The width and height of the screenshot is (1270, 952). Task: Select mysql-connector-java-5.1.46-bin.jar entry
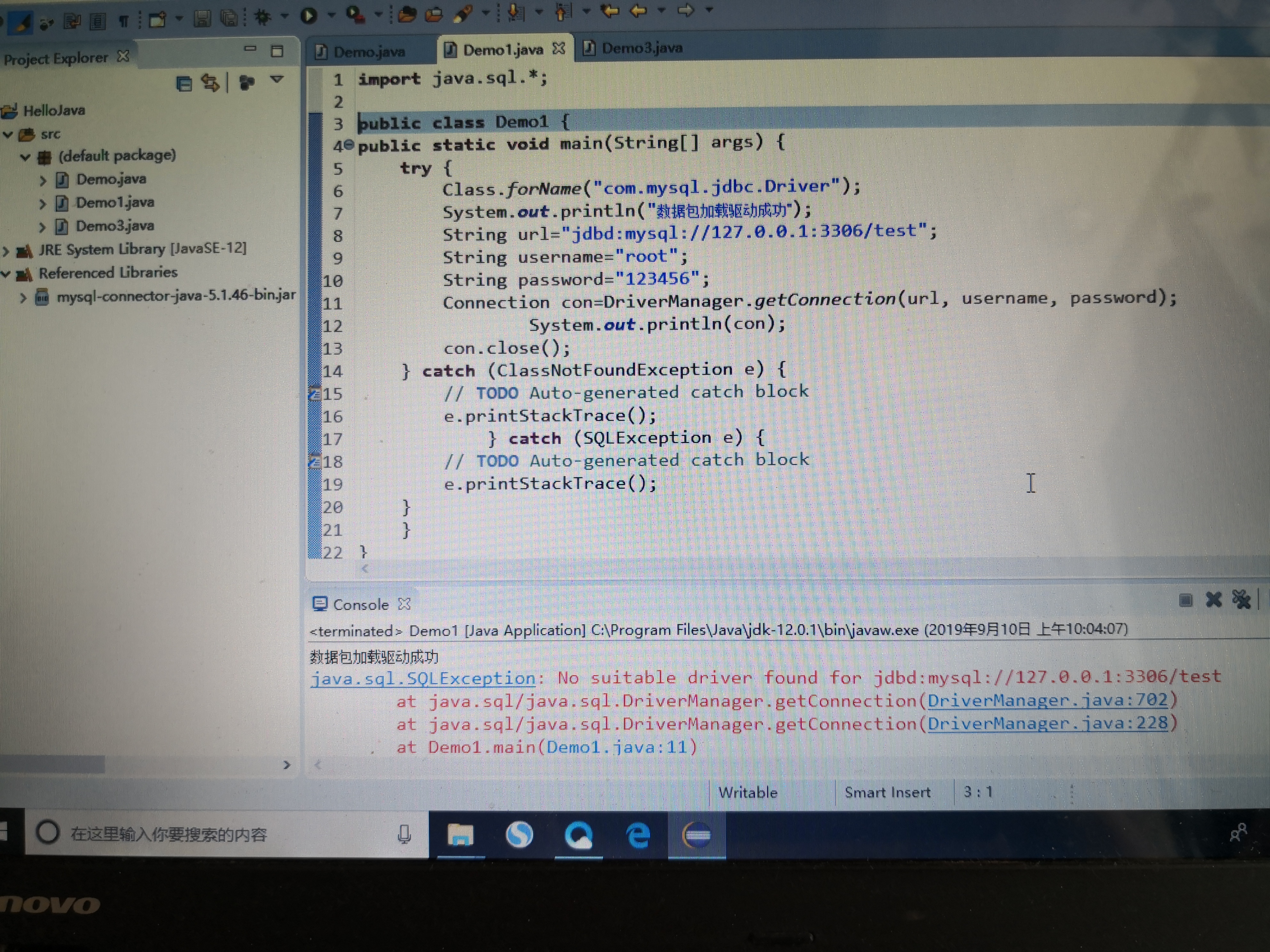166,296
